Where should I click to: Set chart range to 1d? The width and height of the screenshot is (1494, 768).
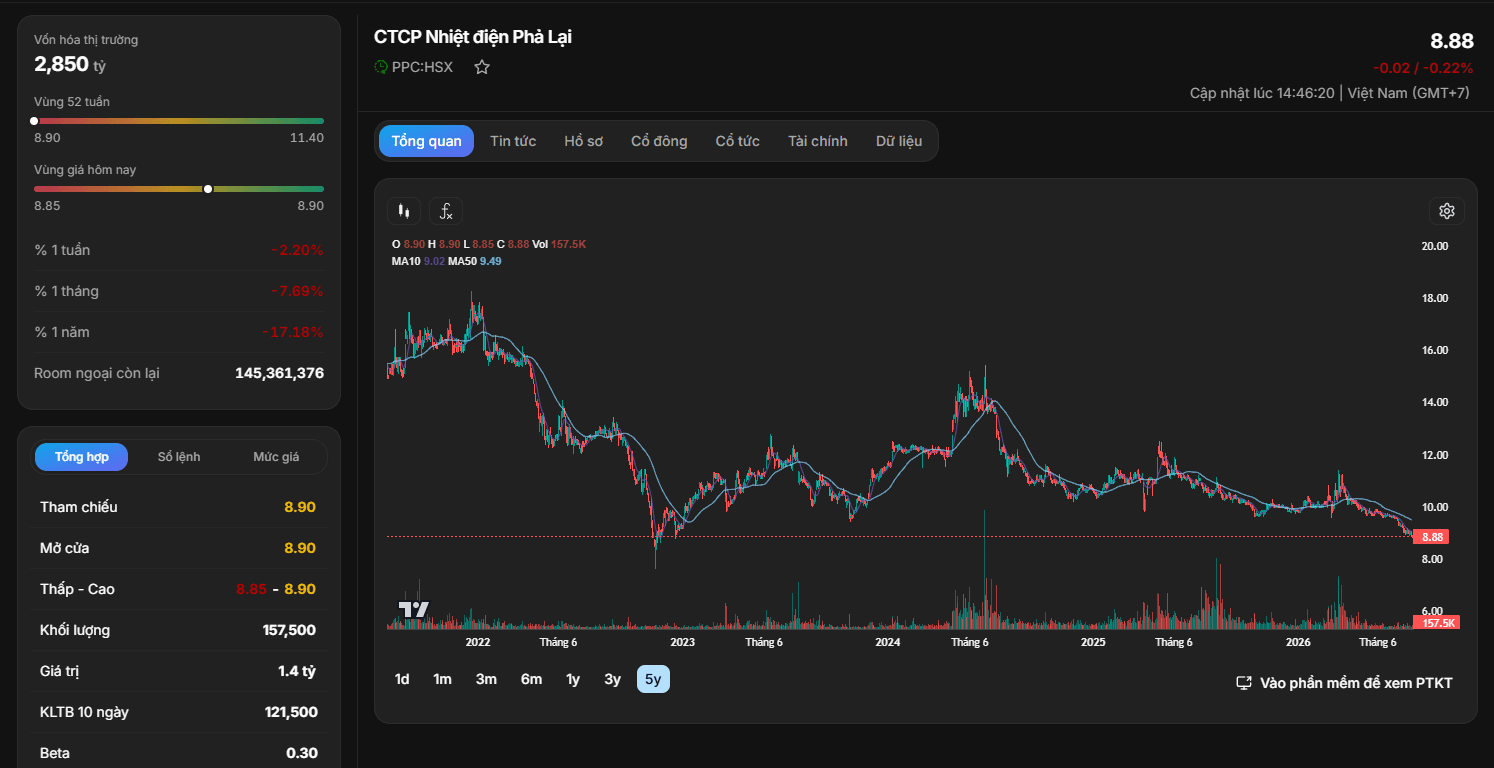click(x=402, y=679)
